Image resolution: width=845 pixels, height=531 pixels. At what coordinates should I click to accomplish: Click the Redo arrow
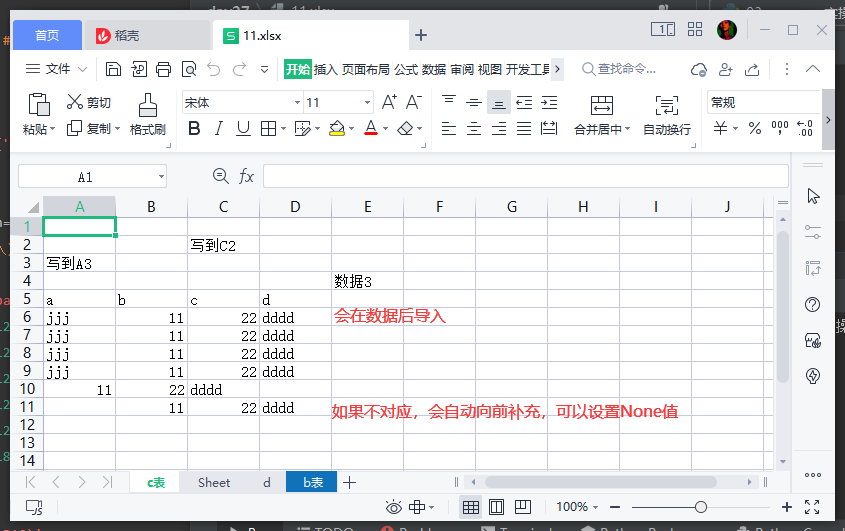click(239, 69)
